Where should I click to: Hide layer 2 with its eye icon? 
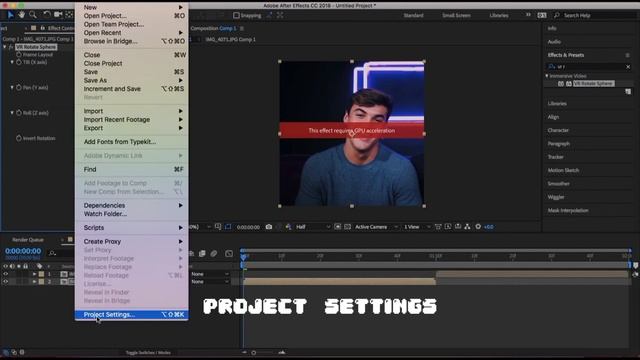[x=5, y=282]
